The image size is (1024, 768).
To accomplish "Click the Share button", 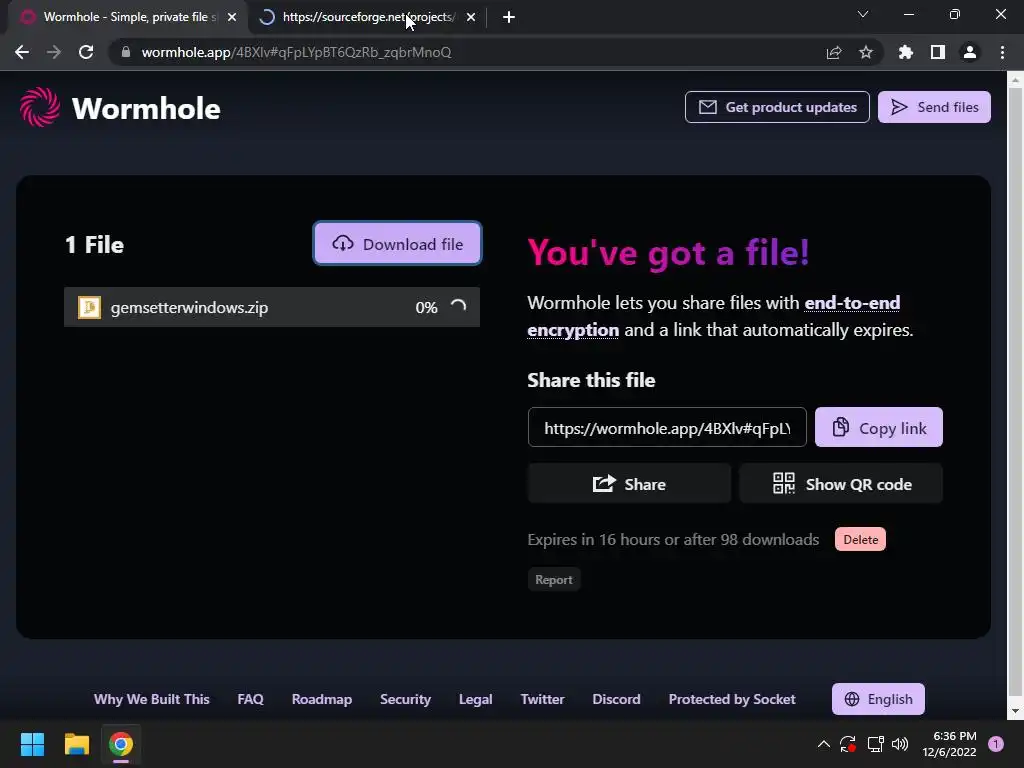I will click(629, 484).
